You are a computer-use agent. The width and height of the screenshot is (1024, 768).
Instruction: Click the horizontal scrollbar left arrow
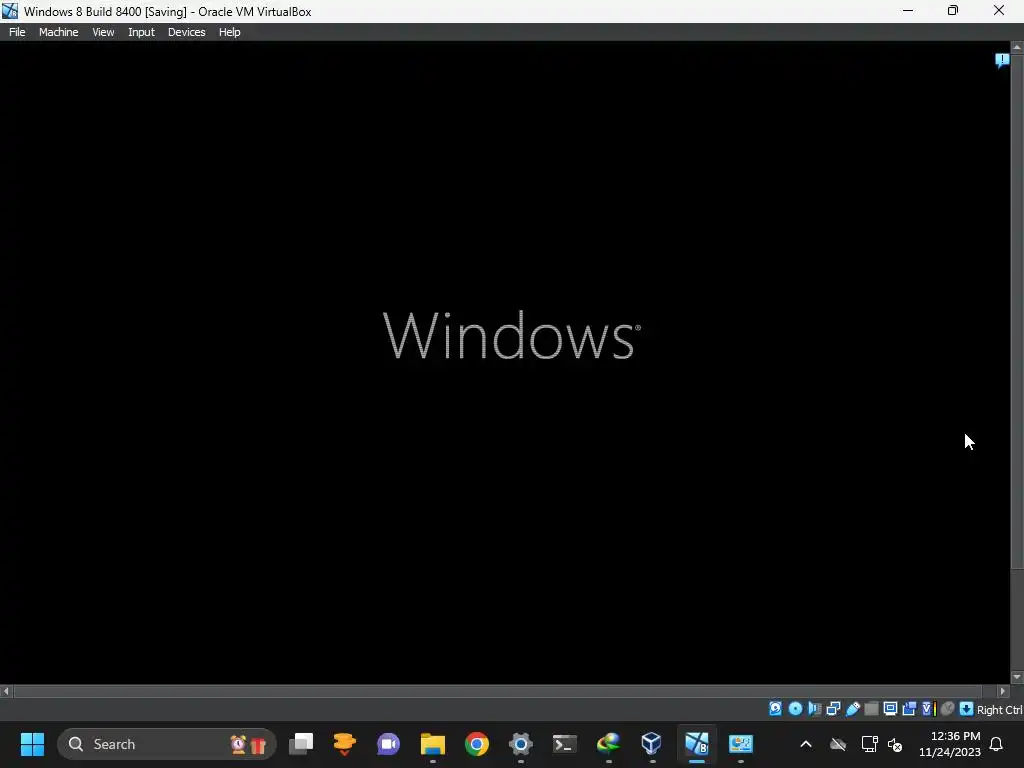coord(7,691)
